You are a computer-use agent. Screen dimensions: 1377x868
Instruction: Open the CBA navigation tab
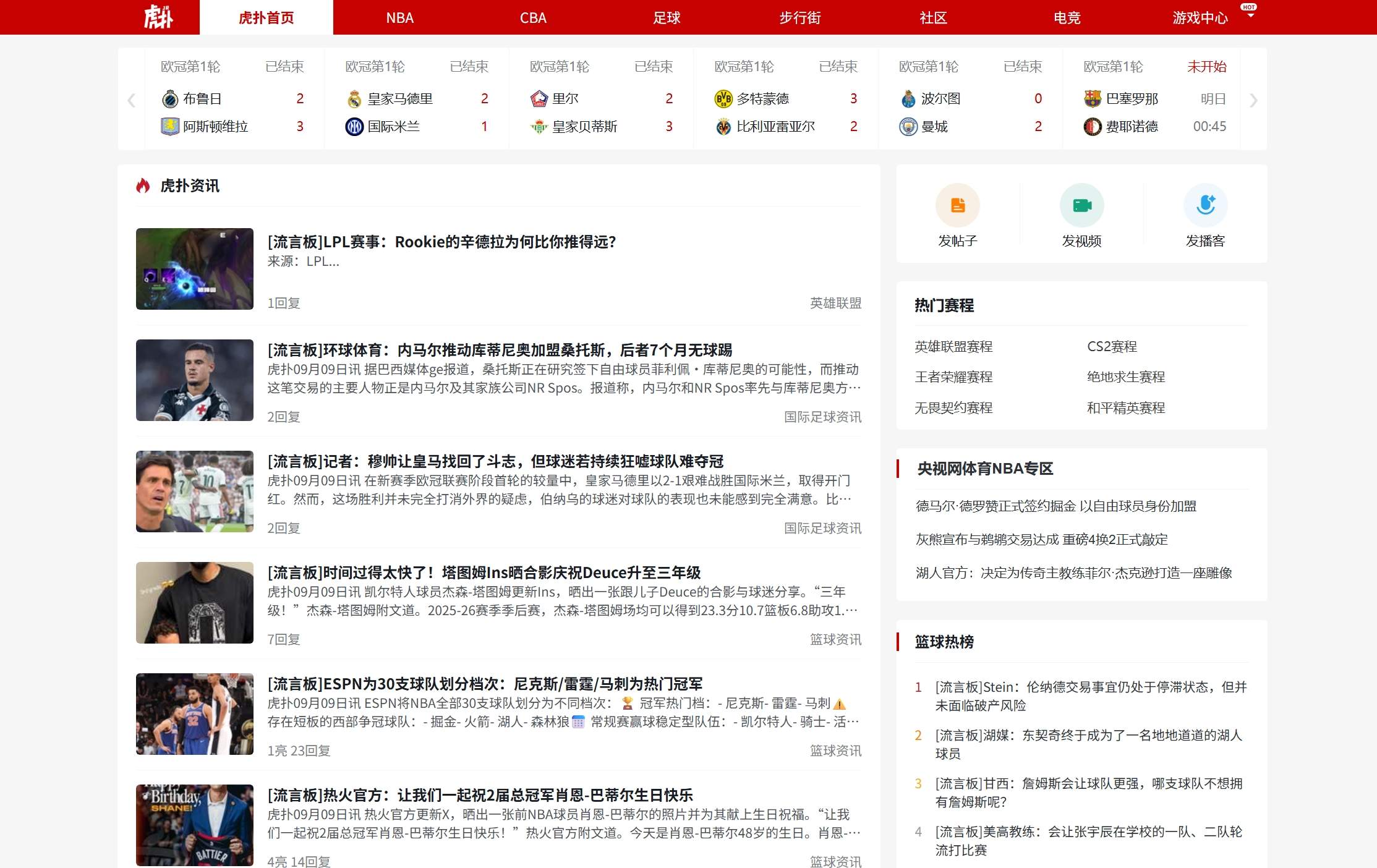(533, 17)
